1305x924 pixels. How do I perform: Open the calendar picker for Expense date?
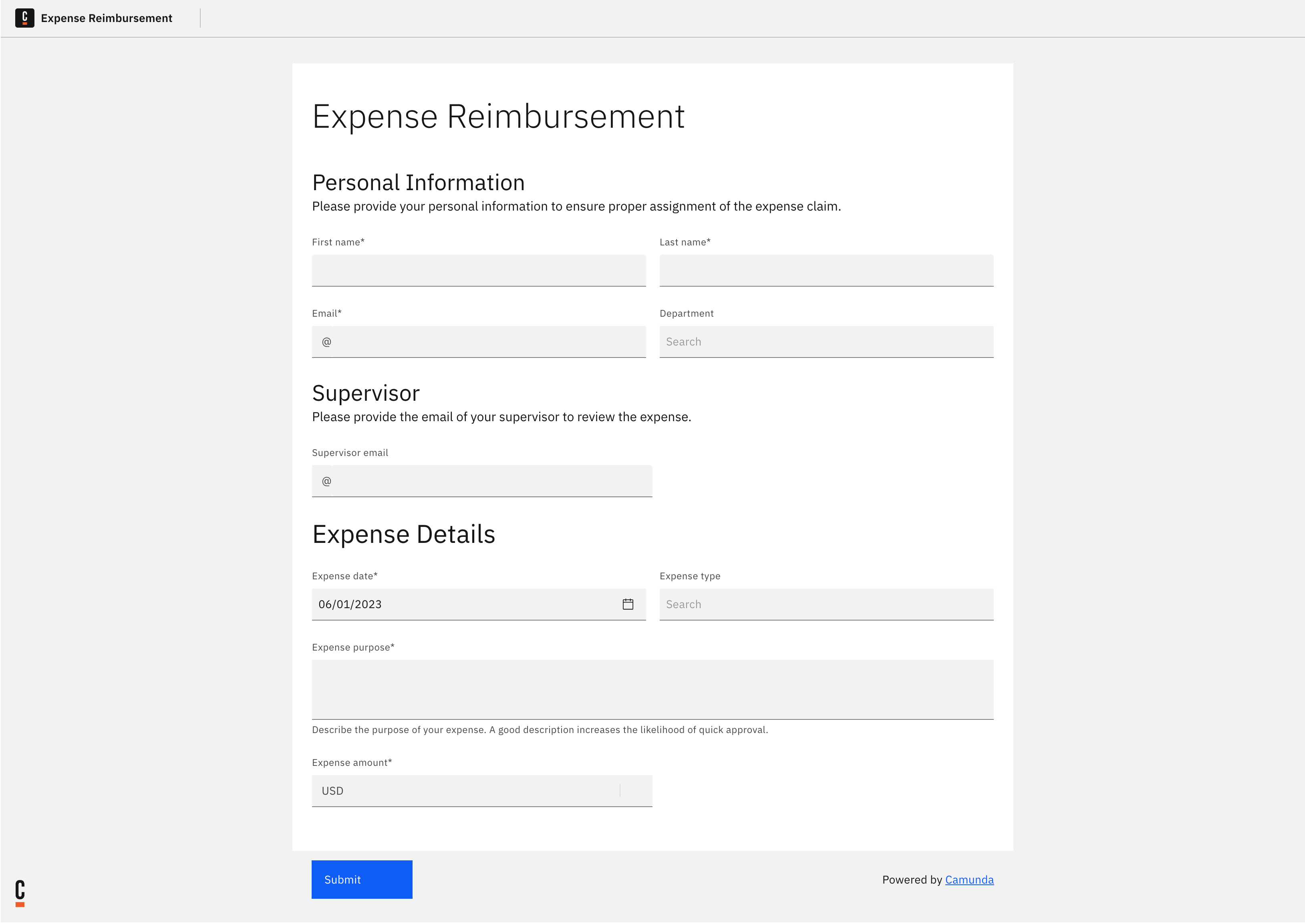(x=628, y=604)
